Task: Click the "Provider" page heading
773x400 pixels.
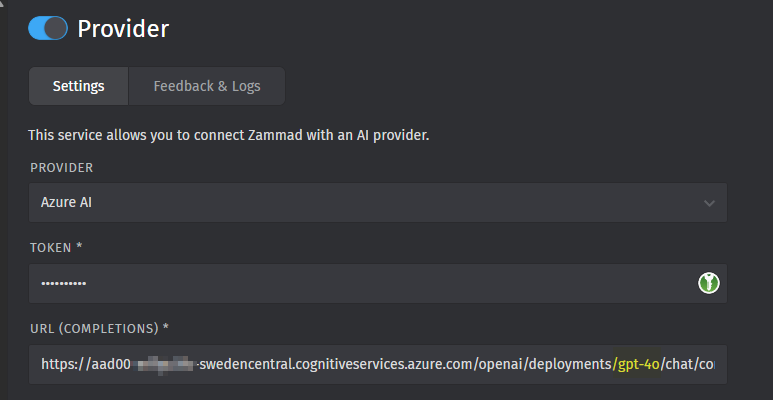Action: [123, 28]
